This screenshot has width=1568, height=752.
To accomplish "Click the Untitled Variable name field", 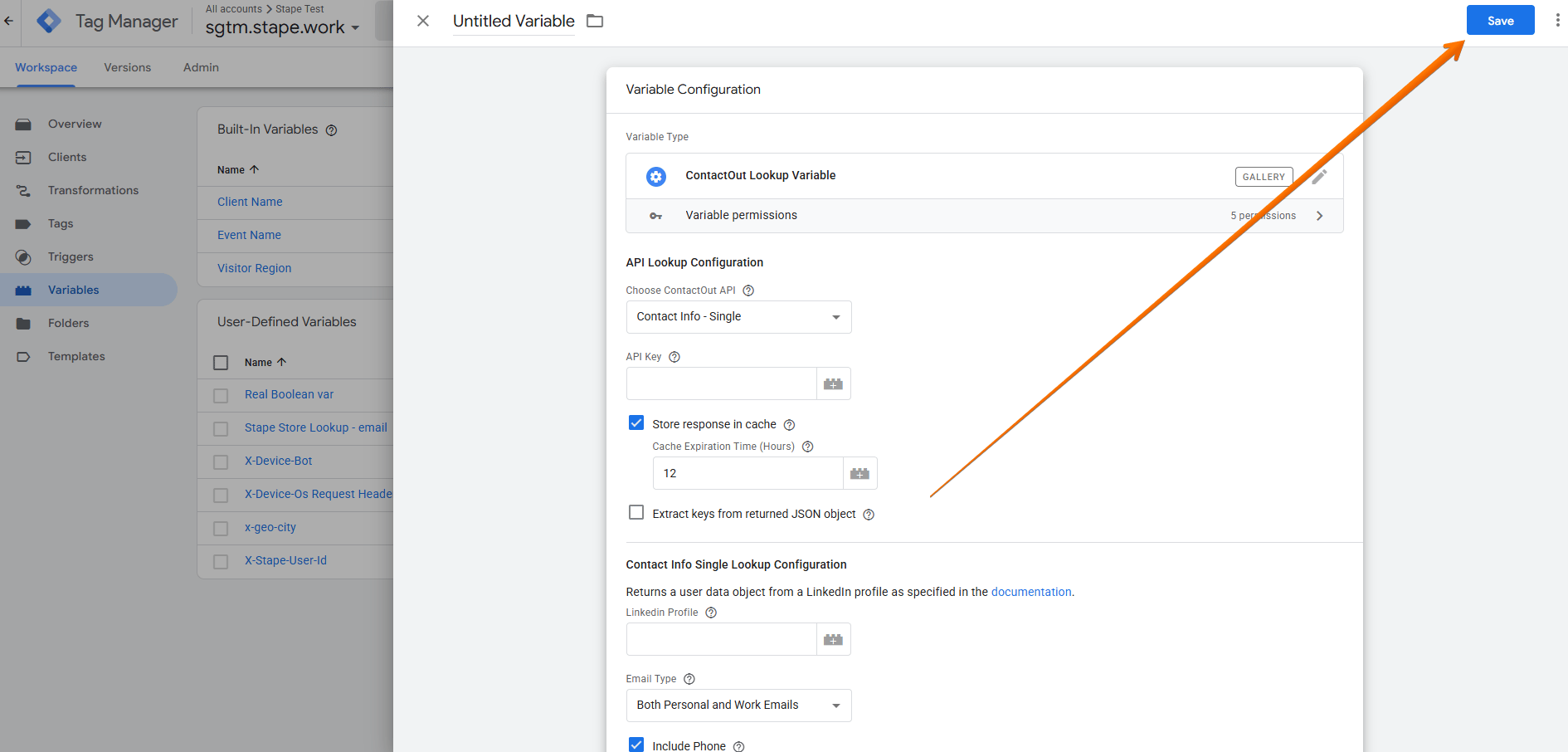I will [514, 22].
